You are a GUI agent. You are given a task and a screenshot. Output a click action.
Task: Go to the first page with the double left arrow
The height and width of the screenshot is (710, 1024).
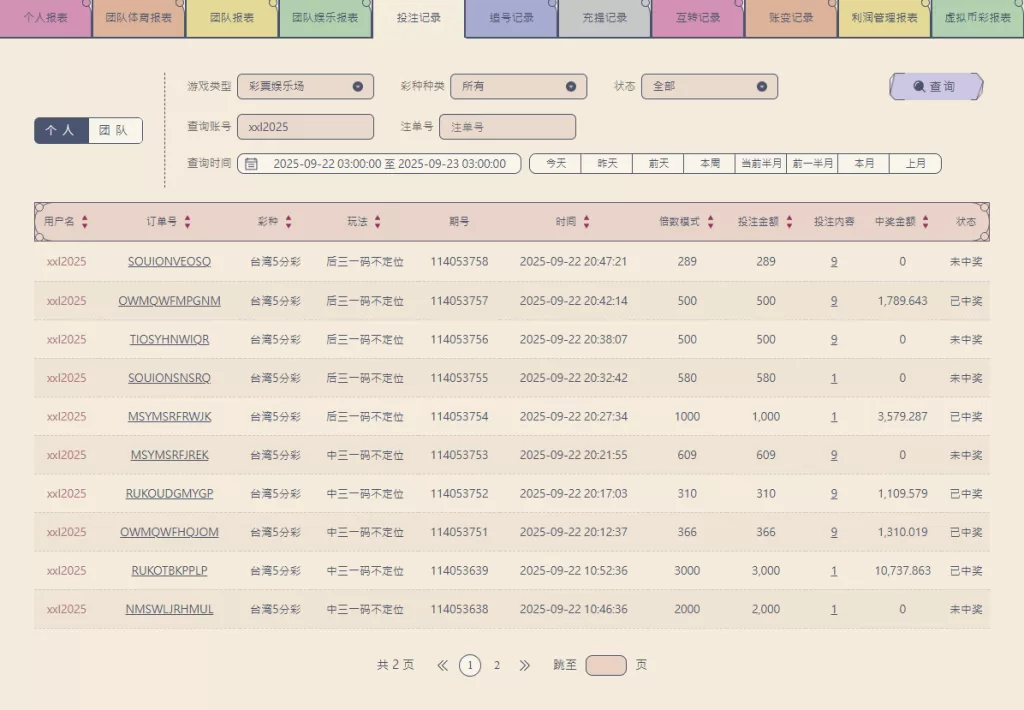point(443,665)
